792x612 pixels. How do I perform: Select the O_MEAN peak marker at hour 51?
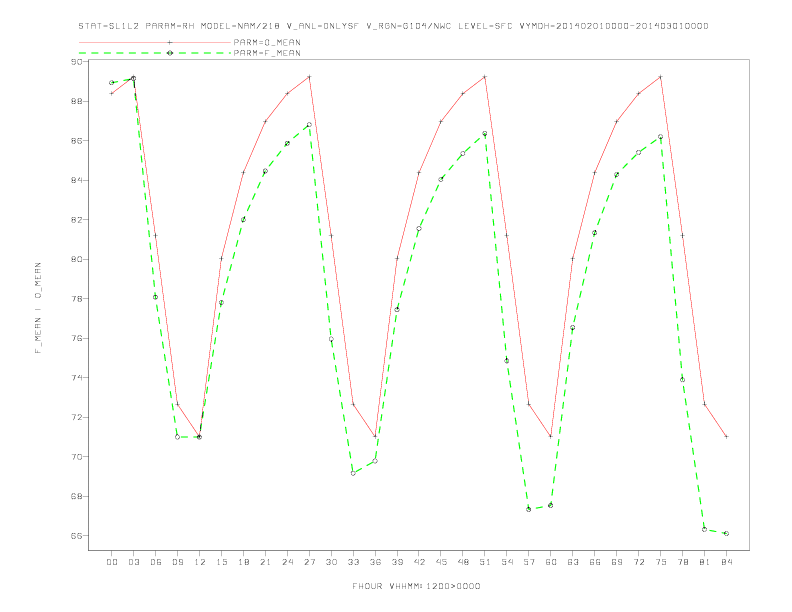[485, 77]
